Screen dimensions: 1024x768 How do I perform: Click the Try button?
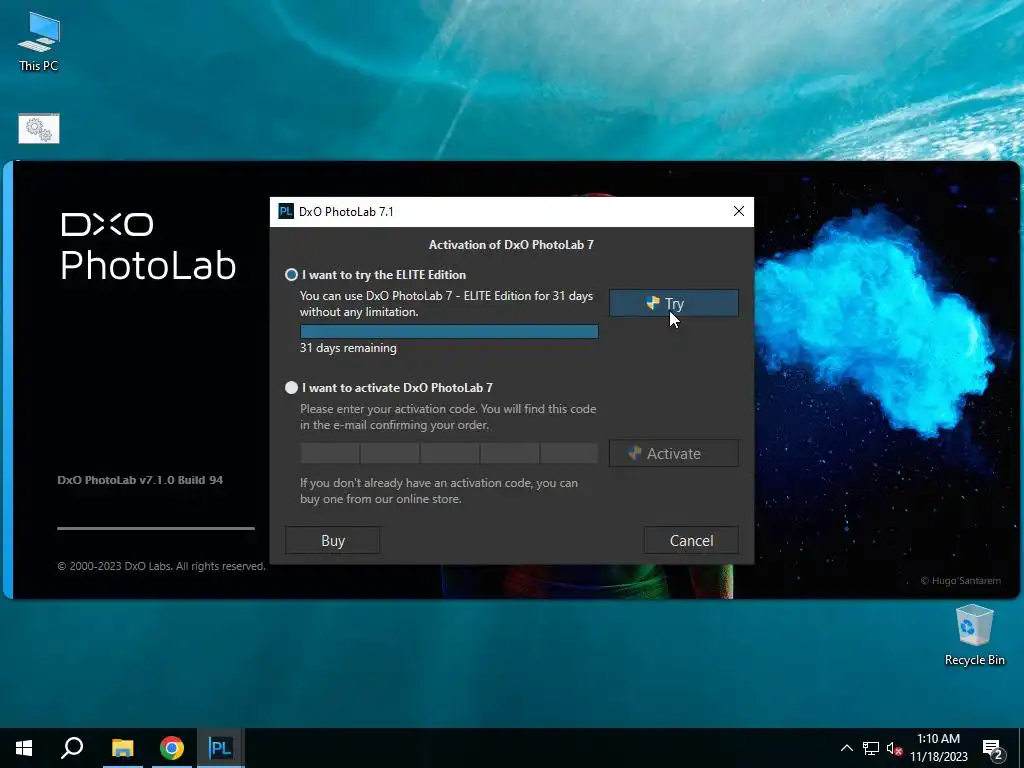[673, 304]
